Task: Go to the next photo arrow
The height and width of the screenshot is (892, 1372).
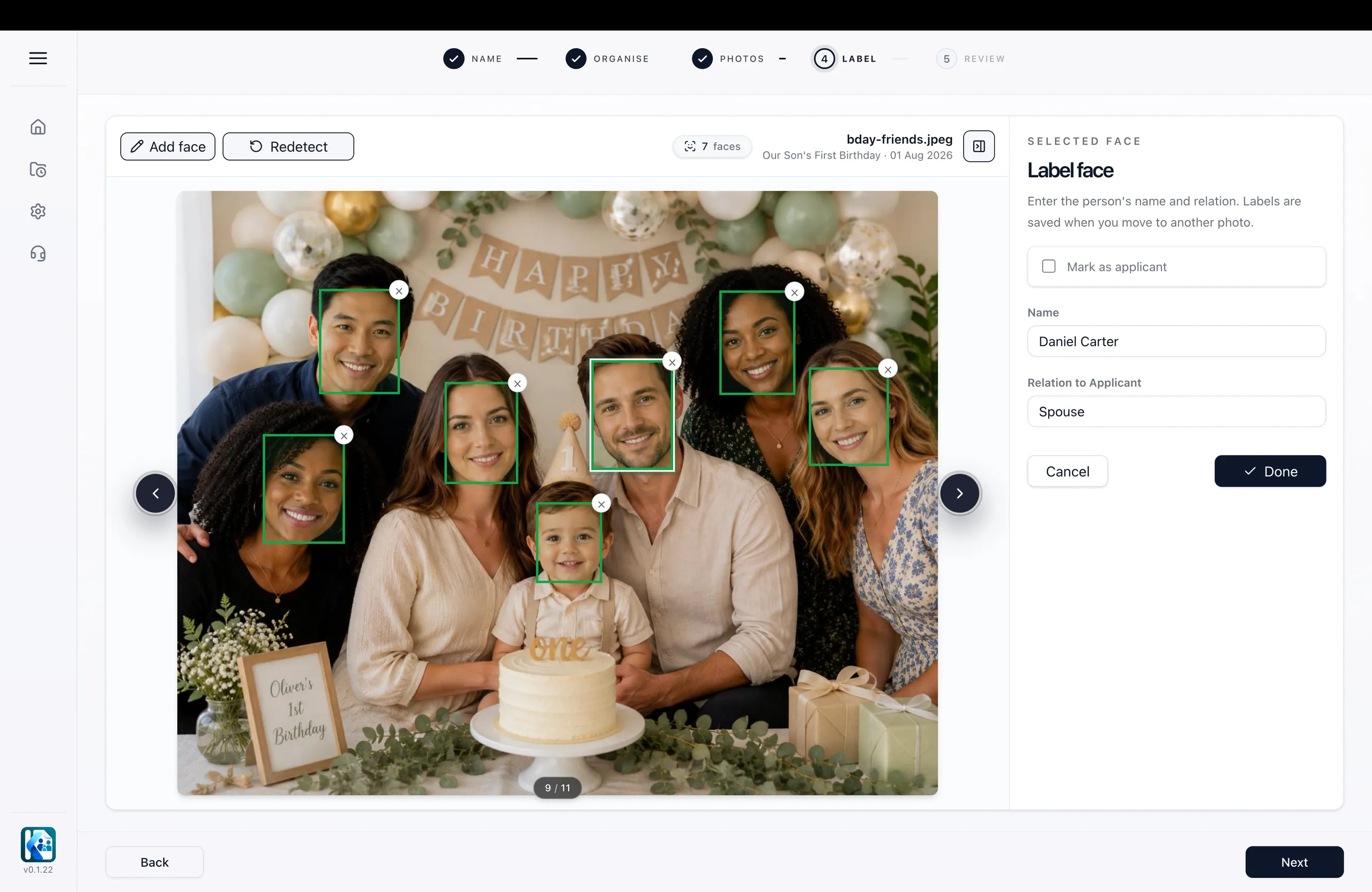Action: [959, 493]
